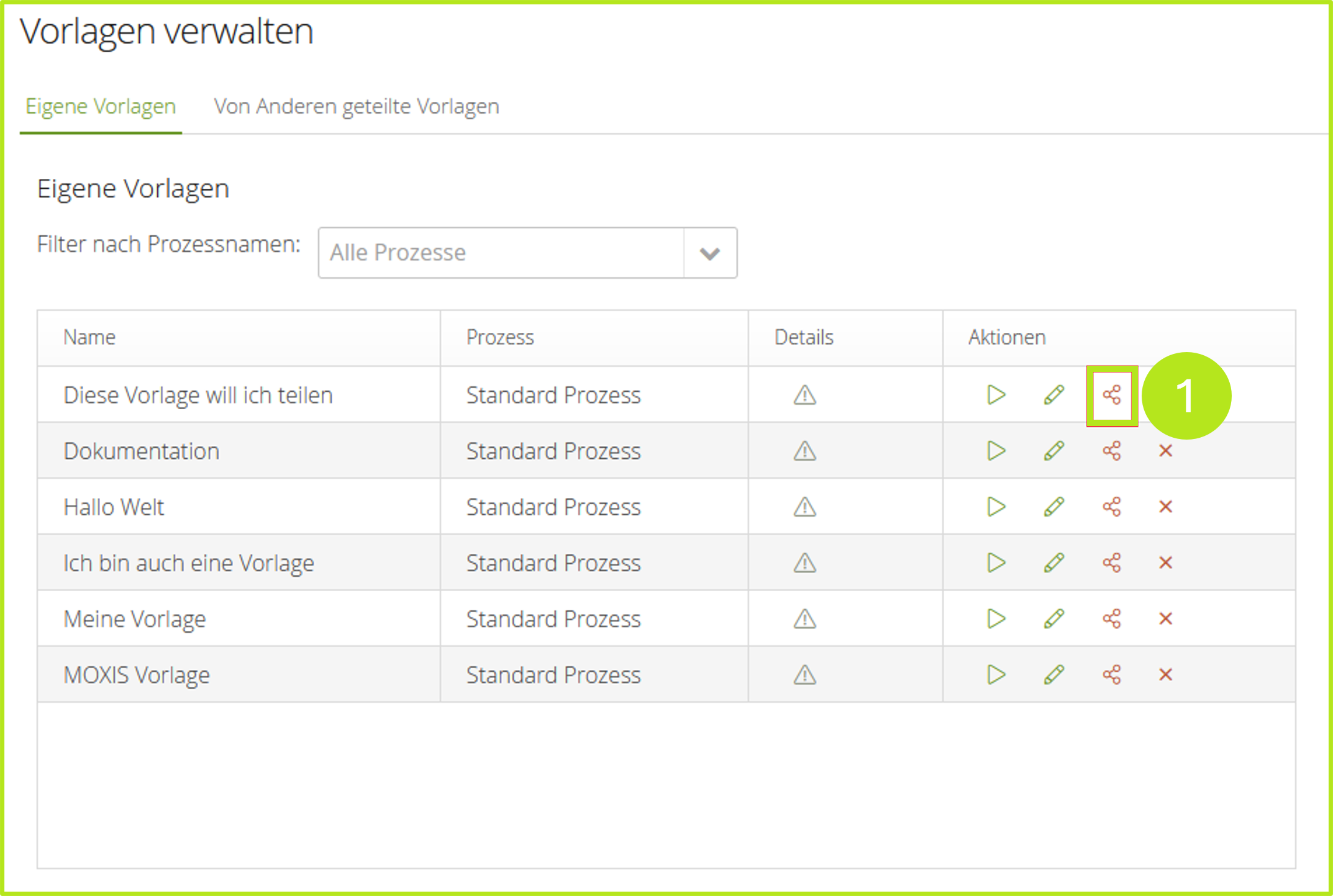
Task: Start the 'Diese Vorlage will ich teilen' template
Action: 996,395
